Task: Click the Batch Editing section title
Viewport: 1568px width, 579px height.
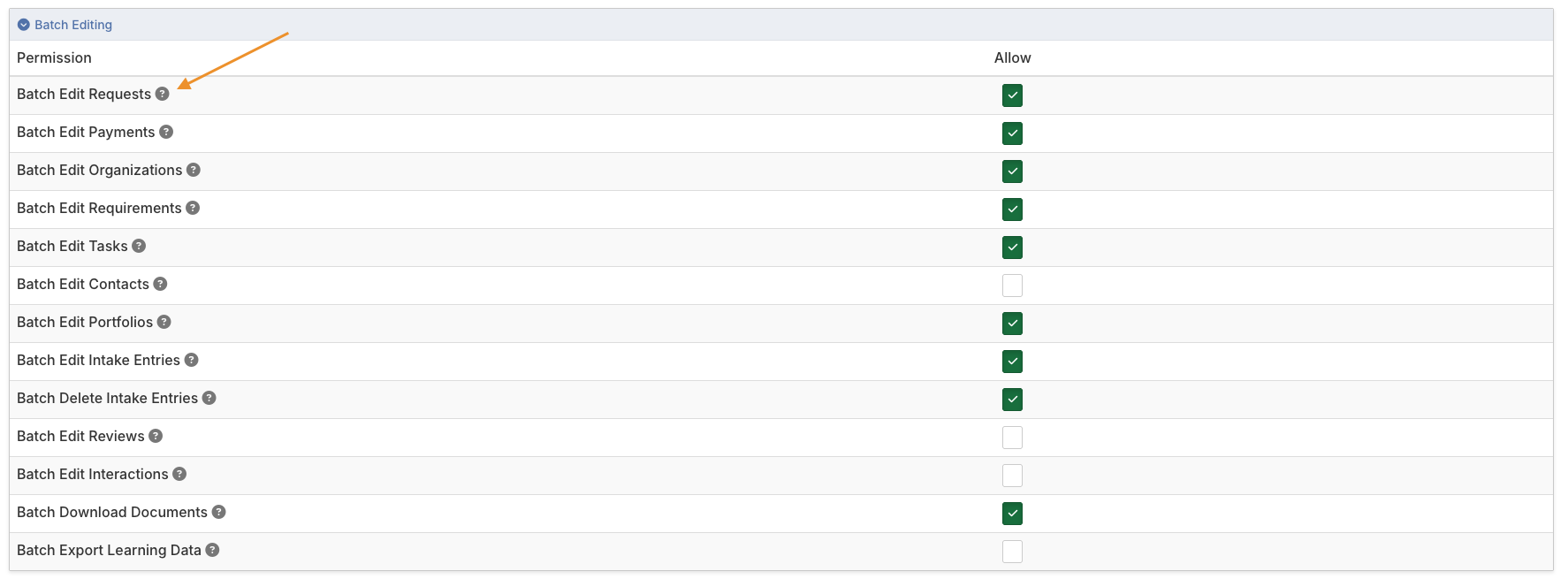Action: [x=73, y=25]
